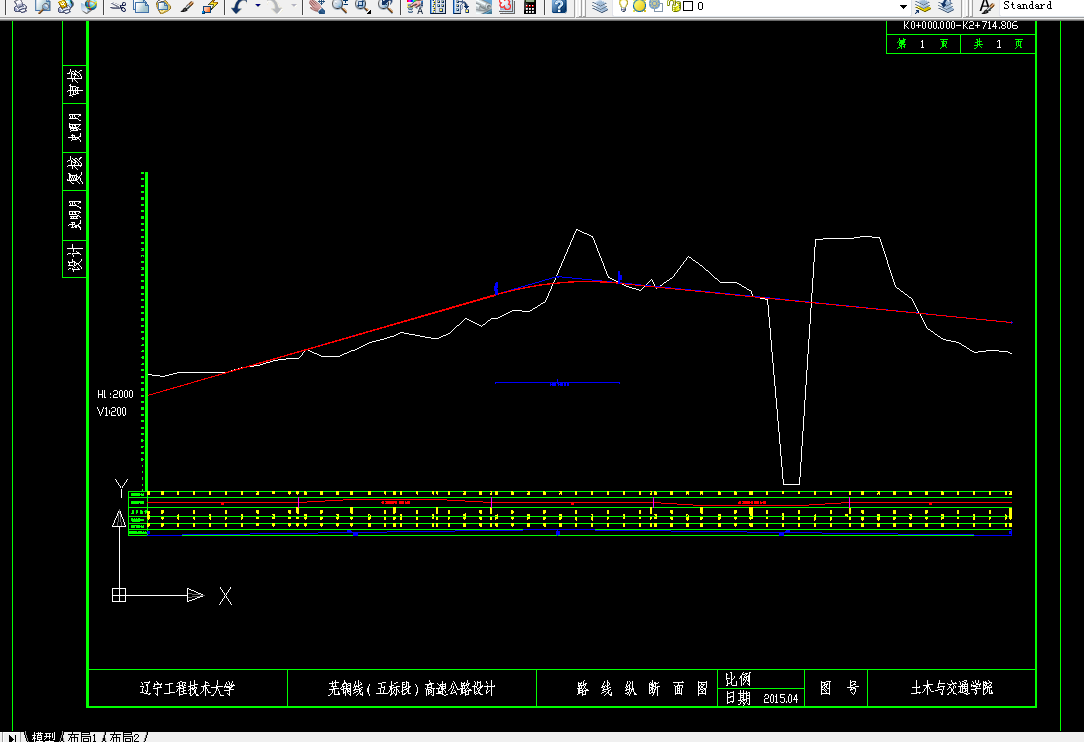The width and height of the screenshot is (1084, 742).
Task: Click the 图号 drawing number label
Action: (839, 688)
